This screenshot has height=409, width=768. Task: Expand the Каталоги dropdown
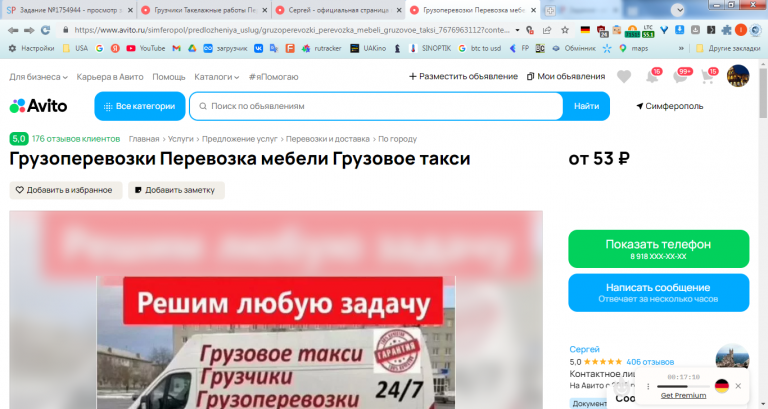click(x=216, y=77)
